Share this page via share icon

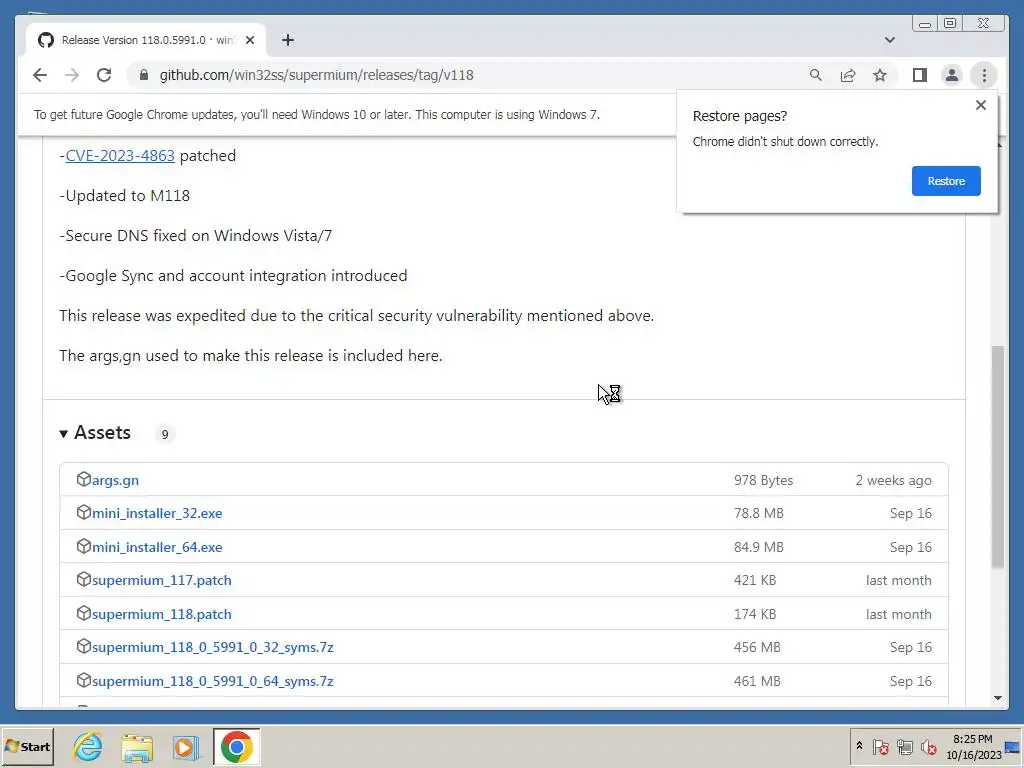pyautogui.click(x=848, y=75)
